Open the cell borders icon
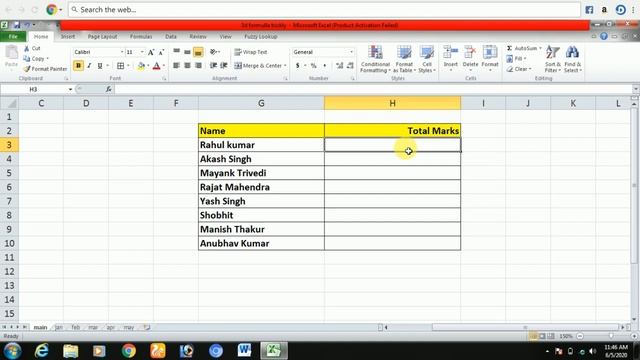The image size is (640, 360). [x=120, y=66]
